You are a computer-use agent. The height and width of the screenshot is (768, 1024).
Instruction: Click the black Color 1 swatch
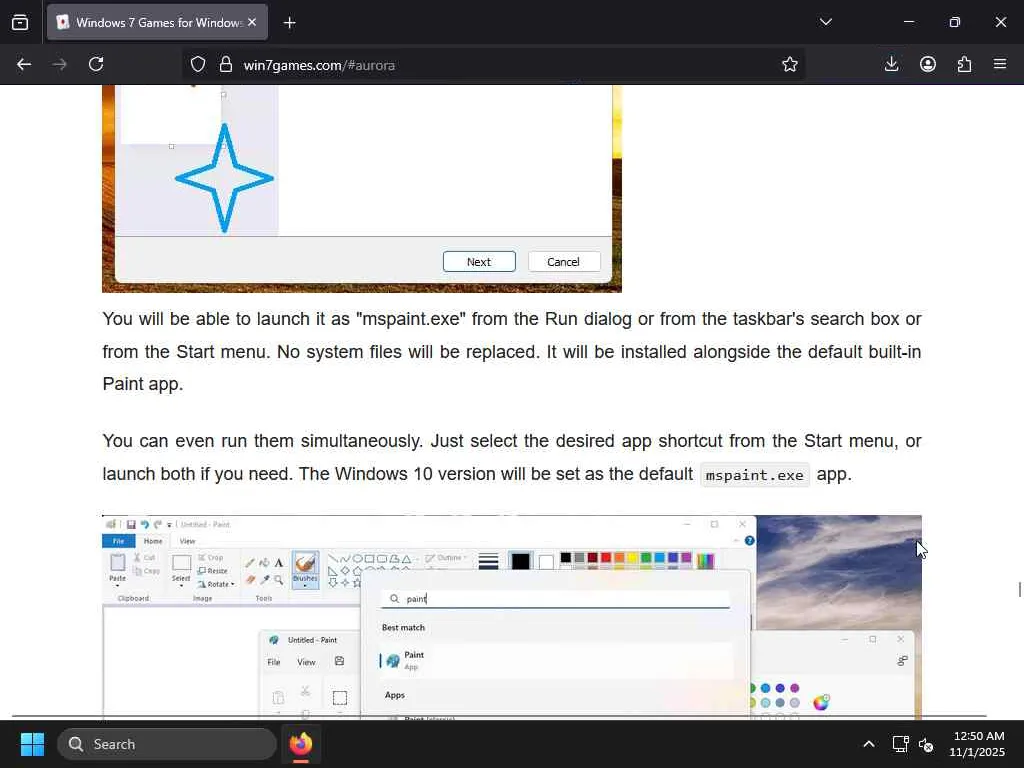pos(520,561)
